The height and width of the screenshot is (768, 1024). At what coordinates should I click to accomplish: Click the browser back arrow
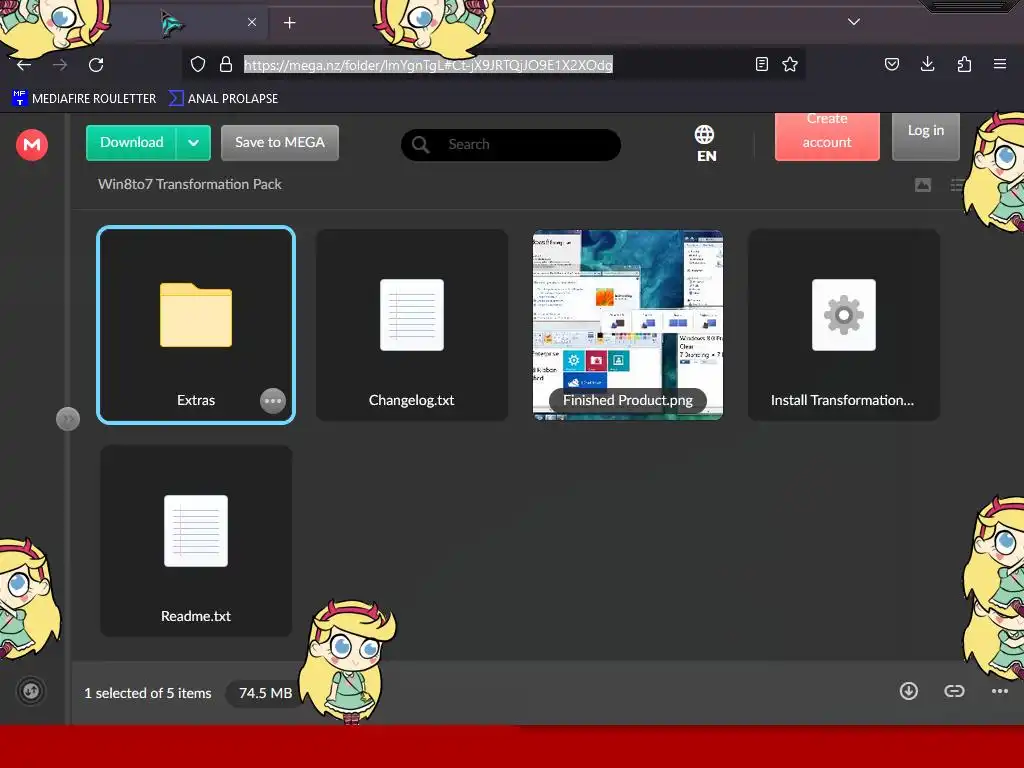click(24, 65)
